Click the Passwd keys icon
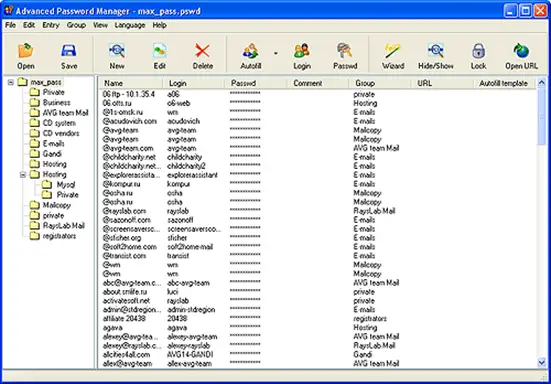This screenshot has height=384, width=551. (x=345, y=51)
